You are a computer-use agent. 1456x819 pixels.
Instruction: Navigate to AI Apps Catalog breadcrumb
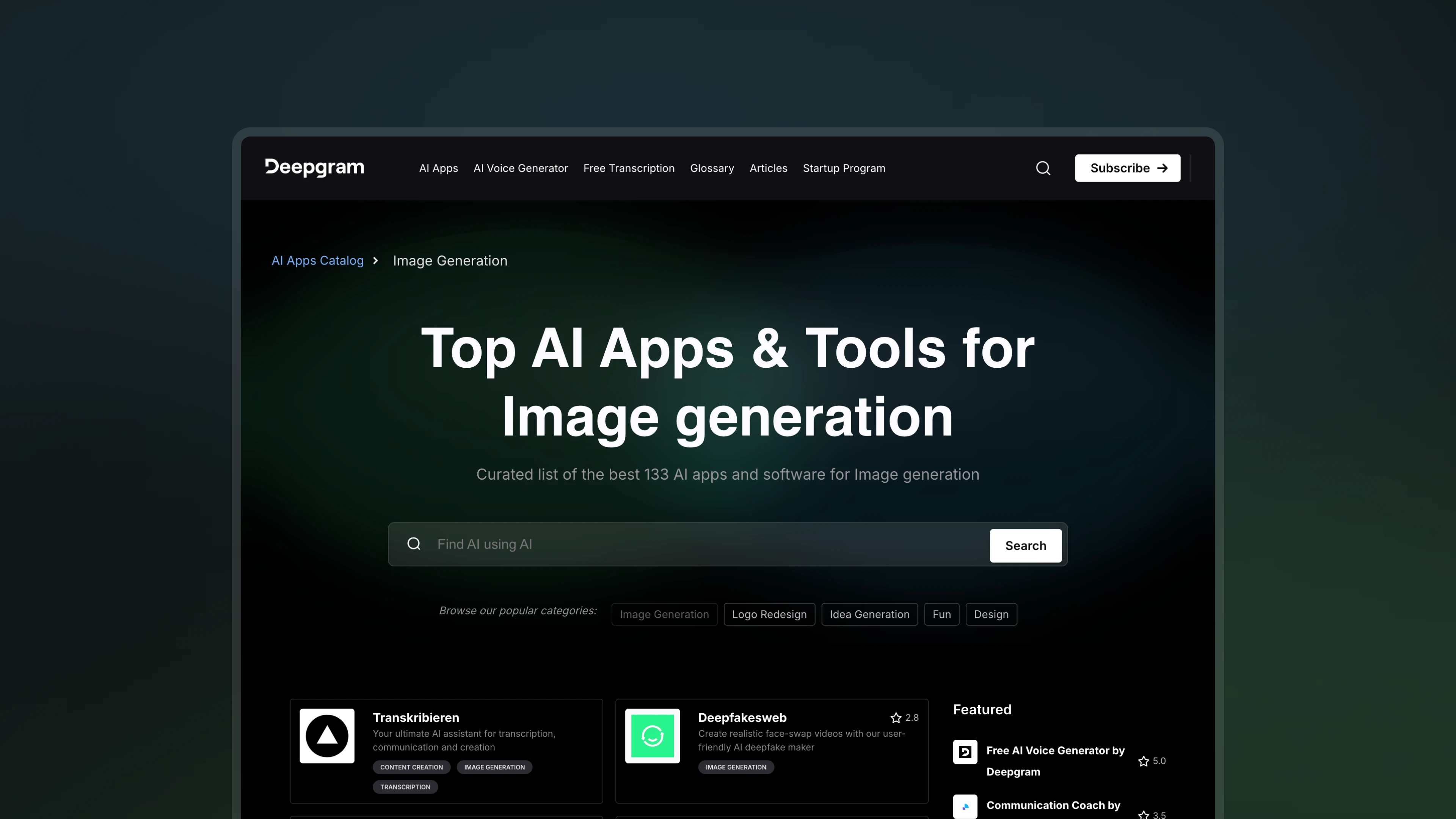point(318,260)
